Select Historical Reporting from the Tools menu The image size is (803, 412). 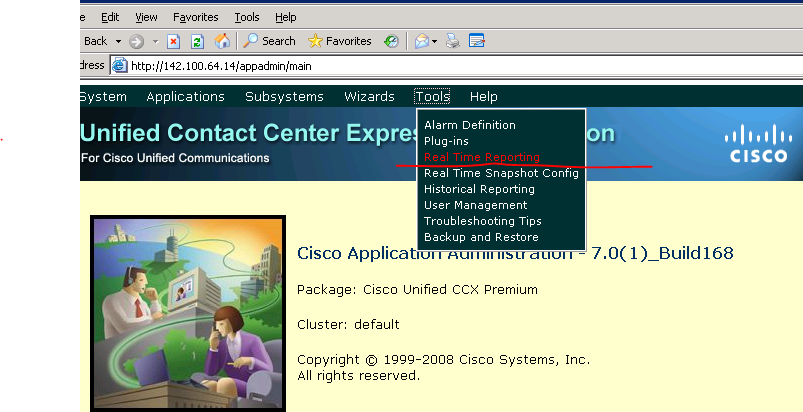click(x=479, y=189)
